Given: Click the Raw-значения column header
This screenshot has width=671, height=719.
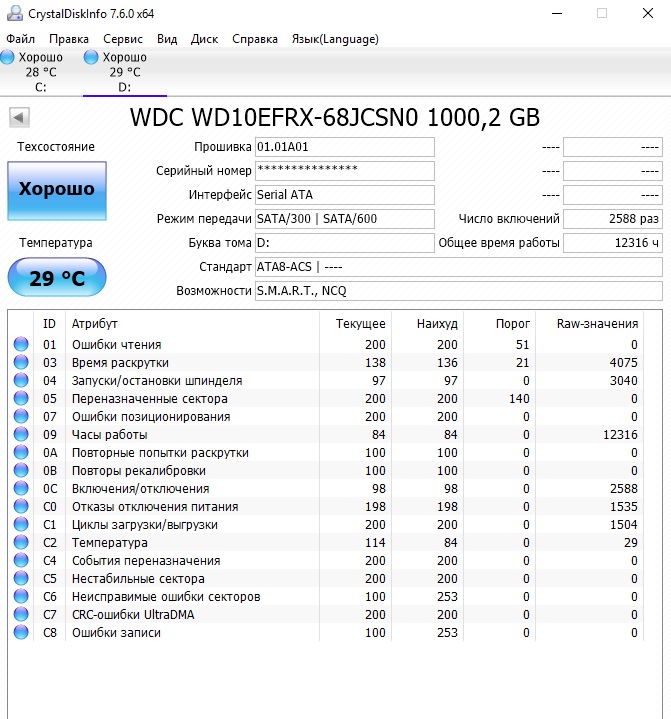Looking at the screenshot, I should 590,324.
